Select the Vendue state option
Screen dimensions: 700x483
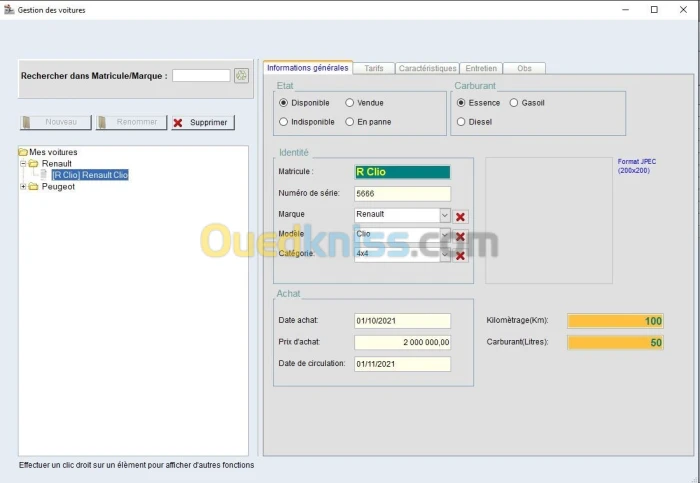tap(349, 103)
